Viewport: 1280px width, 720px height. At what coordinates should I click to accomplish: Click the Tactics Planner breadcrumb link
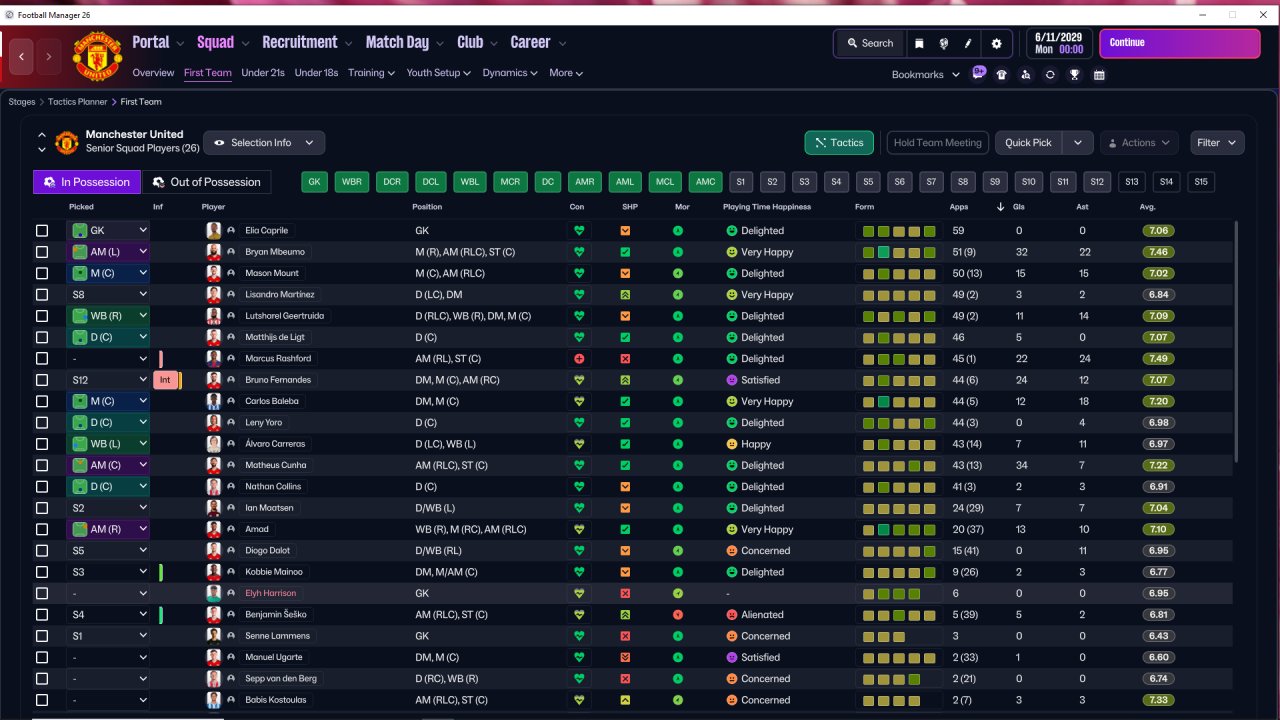tap(76, 102)
